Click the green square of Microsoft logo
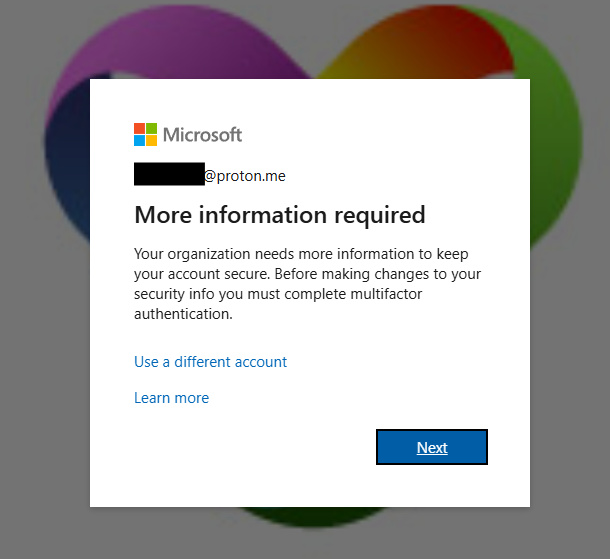Image resolution: width=610 pixels, height=559 pixels. point(152,128)
